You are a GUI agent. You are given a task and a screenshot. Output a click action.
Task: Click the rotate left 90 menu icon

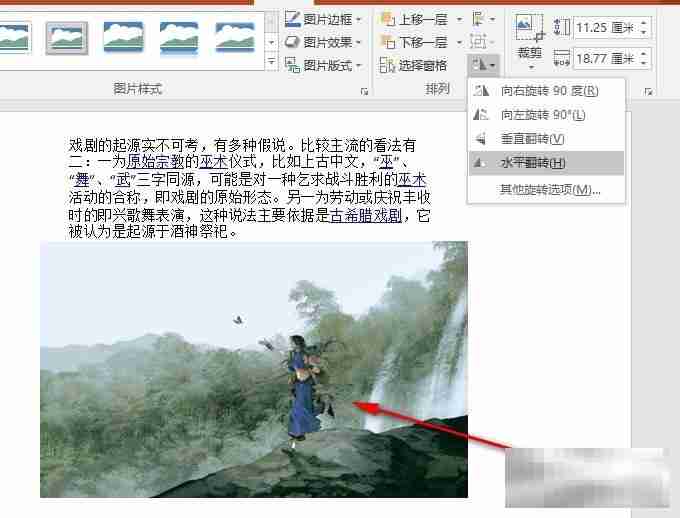pos(481,115)
